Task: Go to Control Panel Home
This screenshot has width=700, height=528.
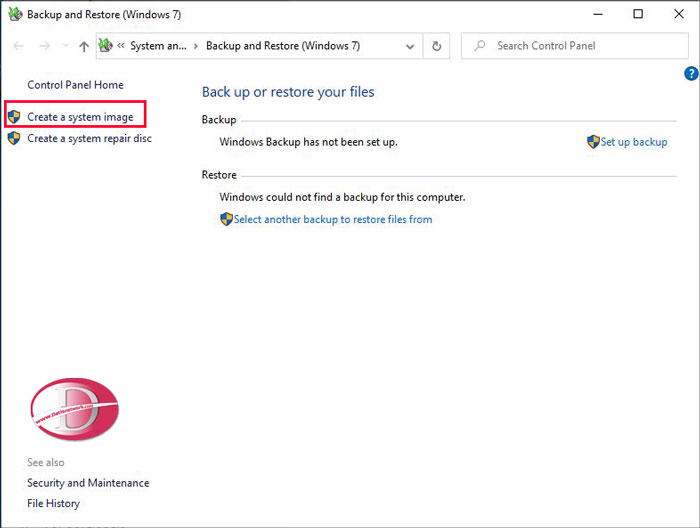Action: pos(75,85)
